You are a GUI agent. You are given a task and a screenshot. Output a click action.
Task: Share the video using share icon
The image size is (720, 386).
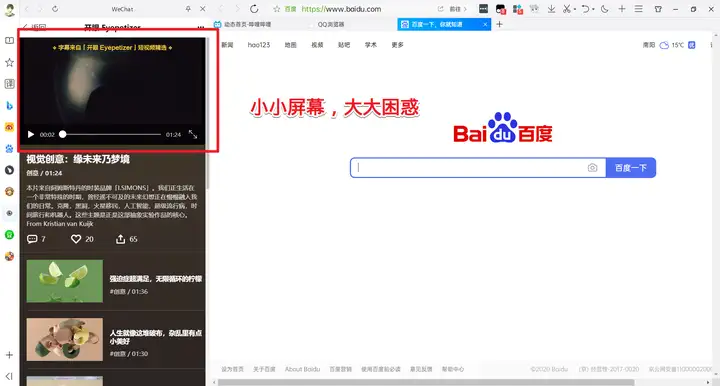(120, 239)
